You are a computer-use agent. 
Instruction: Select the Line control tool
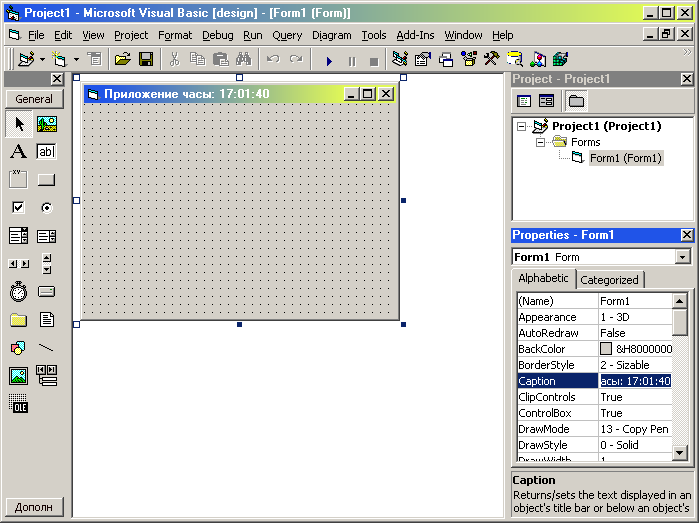pos(47,348)
